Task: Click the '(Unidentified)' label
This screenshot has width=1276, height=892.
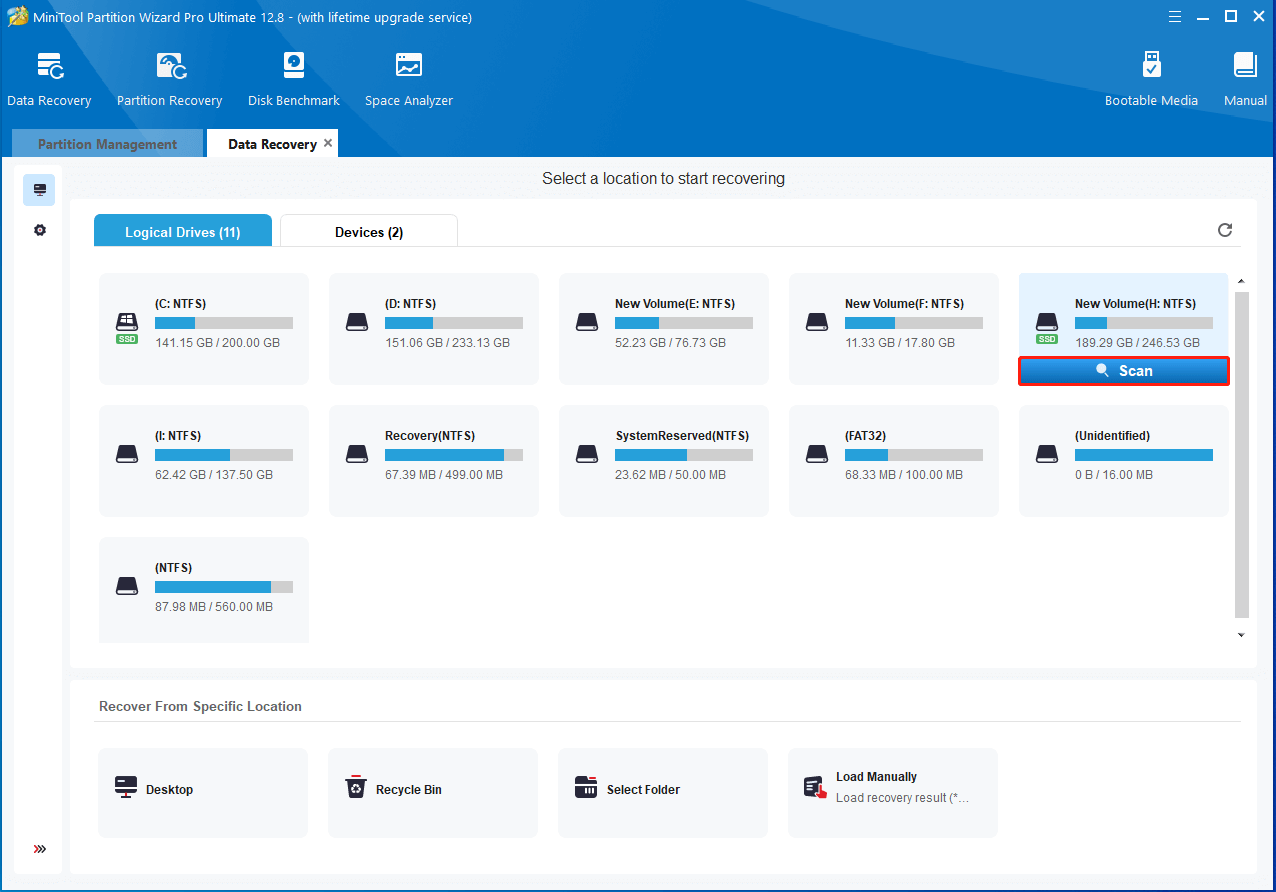Action: point(1112,436)
